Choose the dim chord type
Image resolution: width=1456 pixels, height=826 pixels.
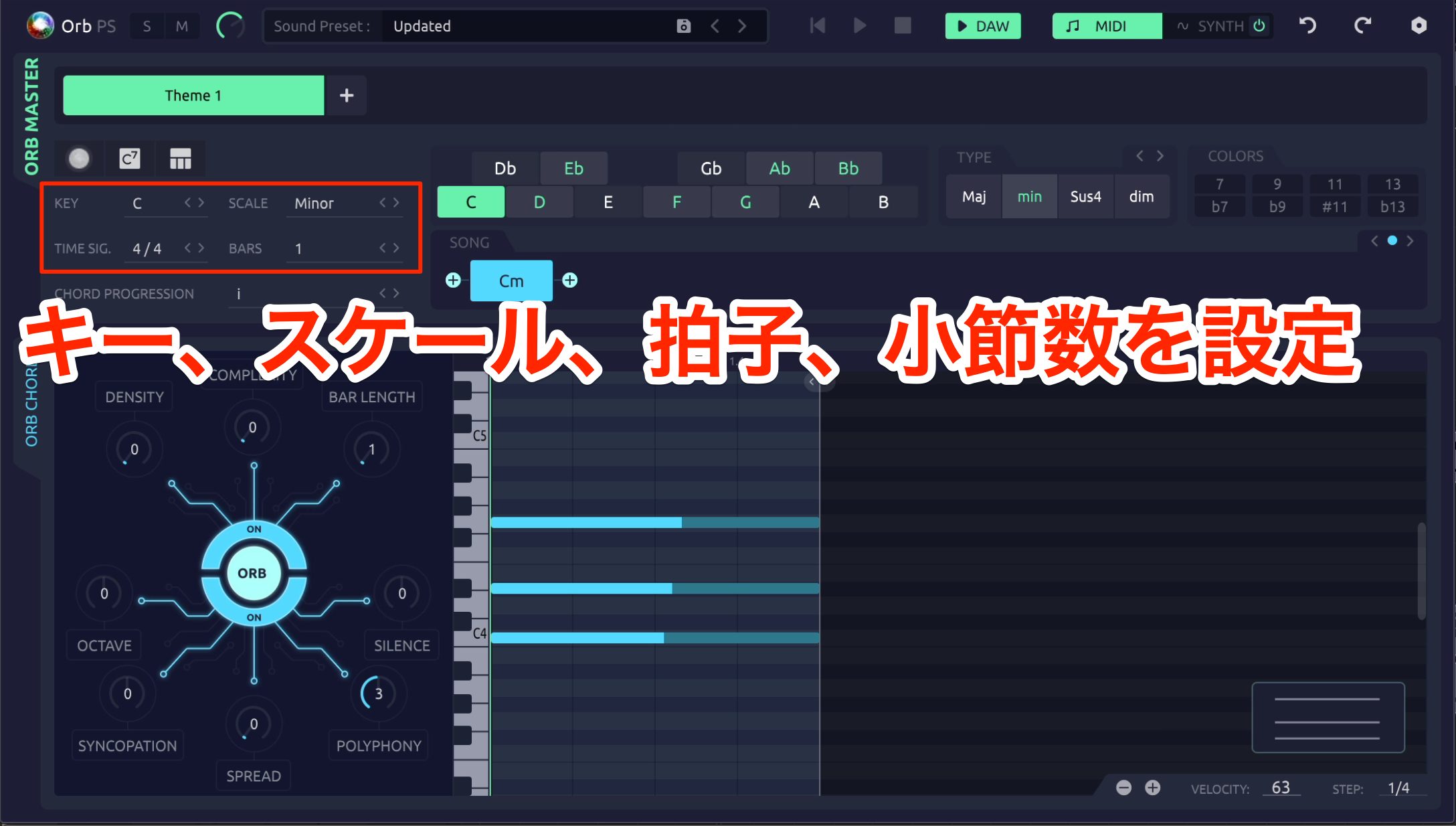pyautogui.click(x=1142, y=197)
